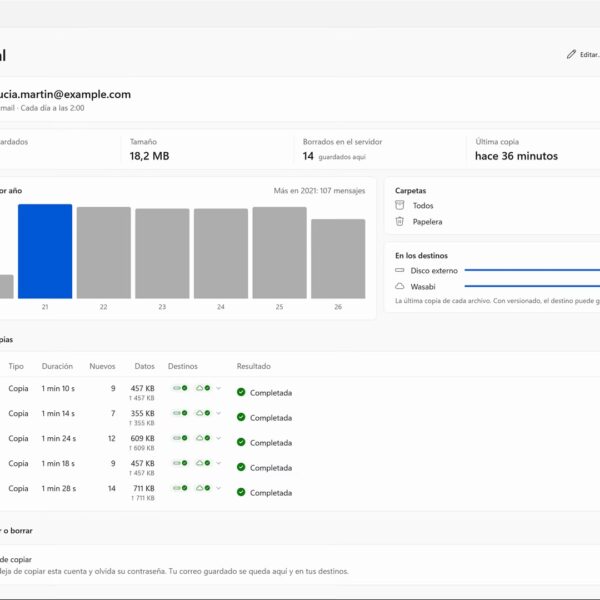600x600 pixels.
Task: Click green Completada check in 1 min 28 s row
Action: pyautogui.click(x=241, y=492)
